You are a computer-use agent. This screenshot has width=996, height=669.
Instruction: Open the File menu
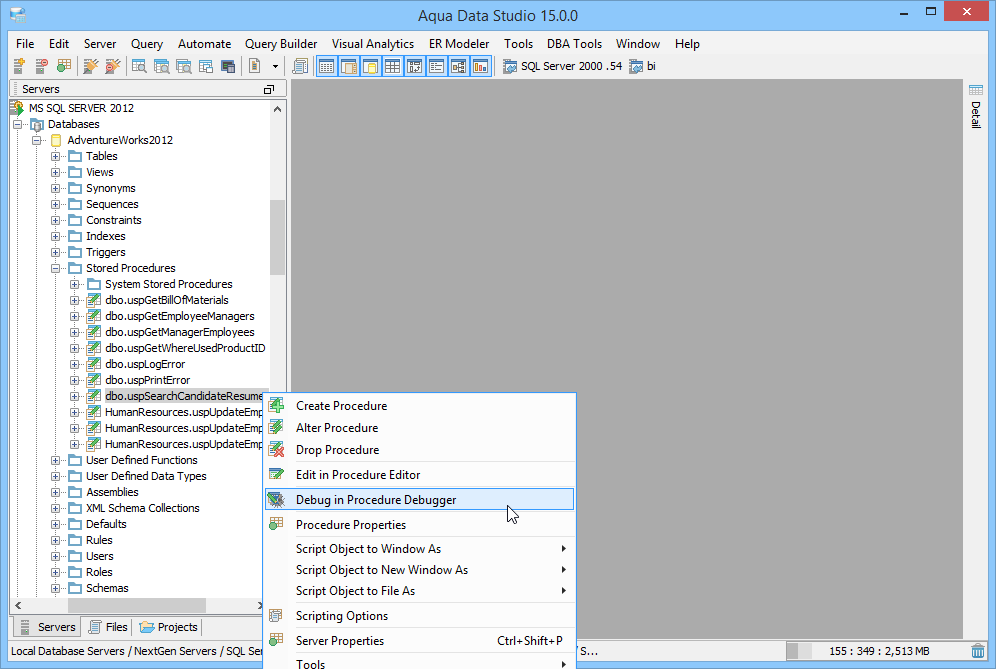coord(25,44)
